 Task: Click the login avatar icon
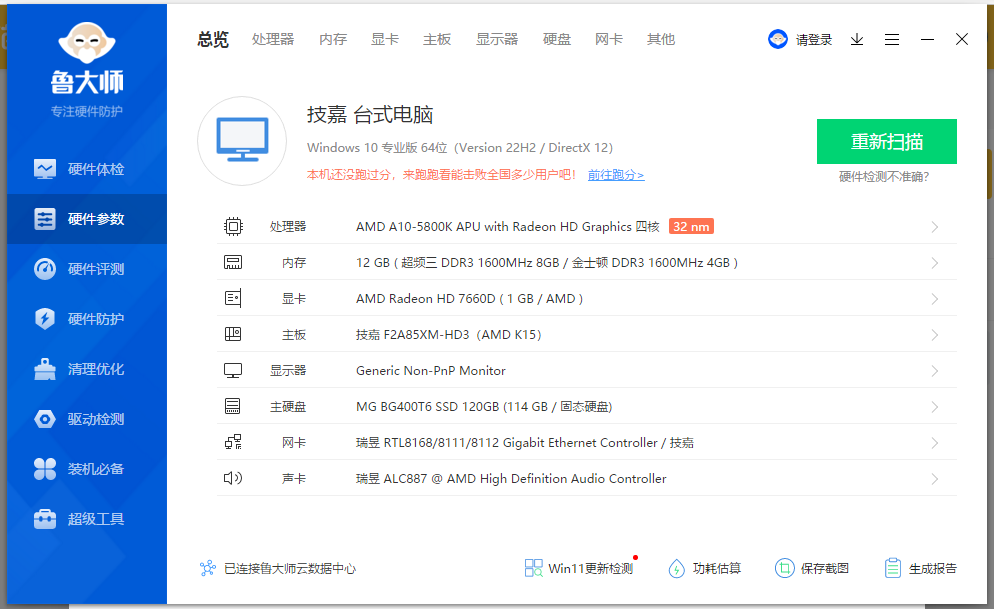(x=778, y=39)
